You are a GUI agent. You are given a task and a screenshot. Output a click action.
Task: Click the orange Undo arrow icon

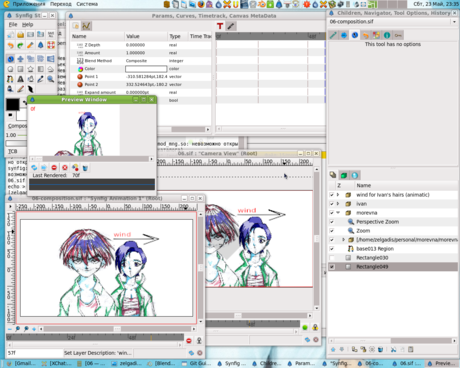[x=10, y=45]
